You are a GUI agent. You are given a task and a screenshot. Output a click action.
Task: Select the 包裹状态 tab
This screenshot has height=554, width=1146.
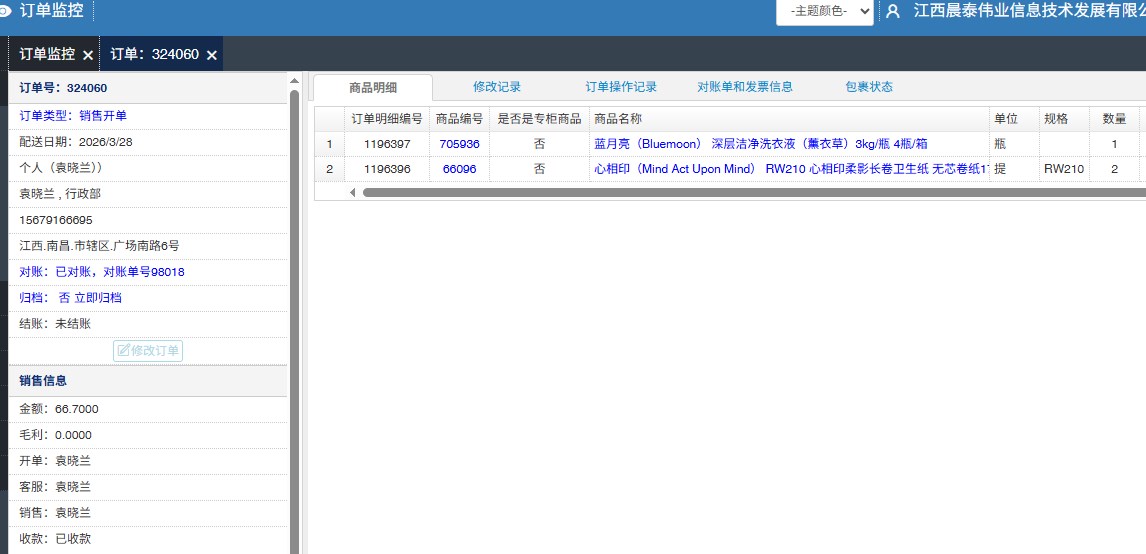869,87
